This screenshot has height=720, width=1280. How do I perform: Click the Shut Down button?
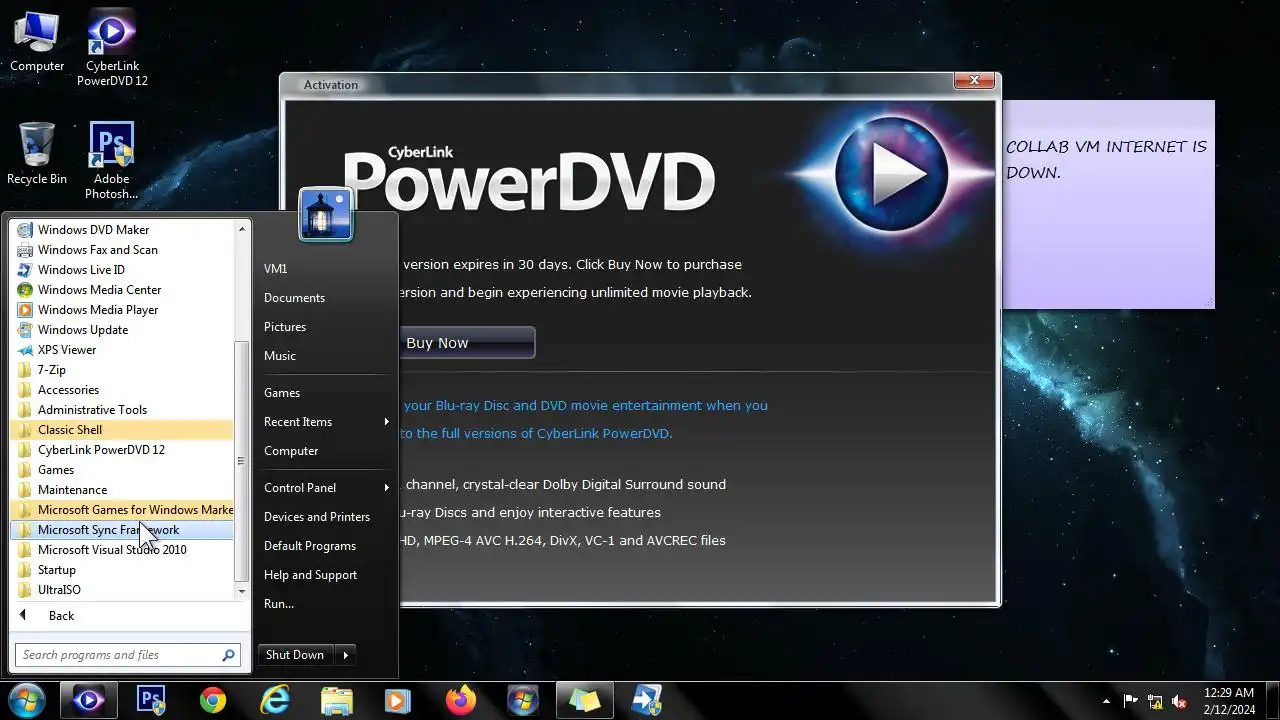click(296, 655)
